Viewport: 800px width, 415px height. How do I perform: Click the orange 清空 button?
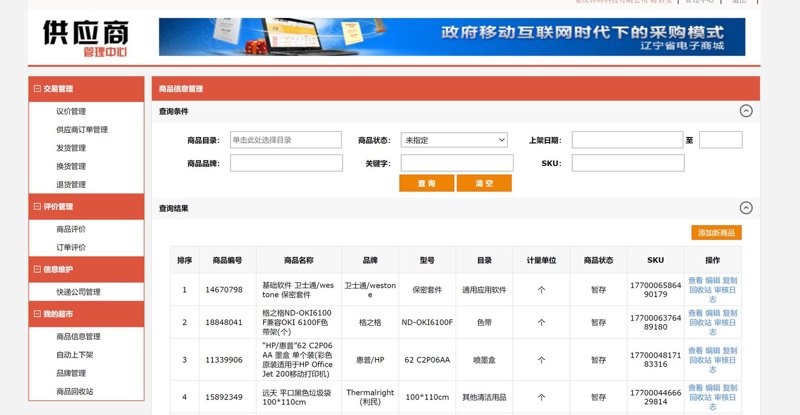click(x=484, y=183)
